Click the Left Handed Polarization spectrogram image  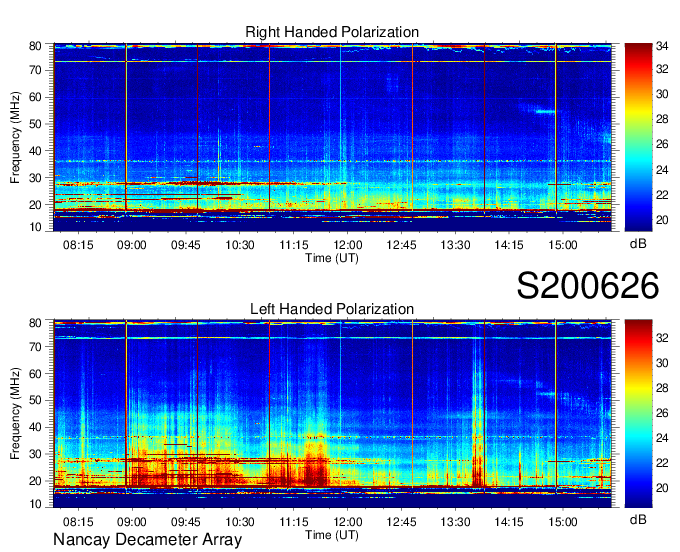332,414
